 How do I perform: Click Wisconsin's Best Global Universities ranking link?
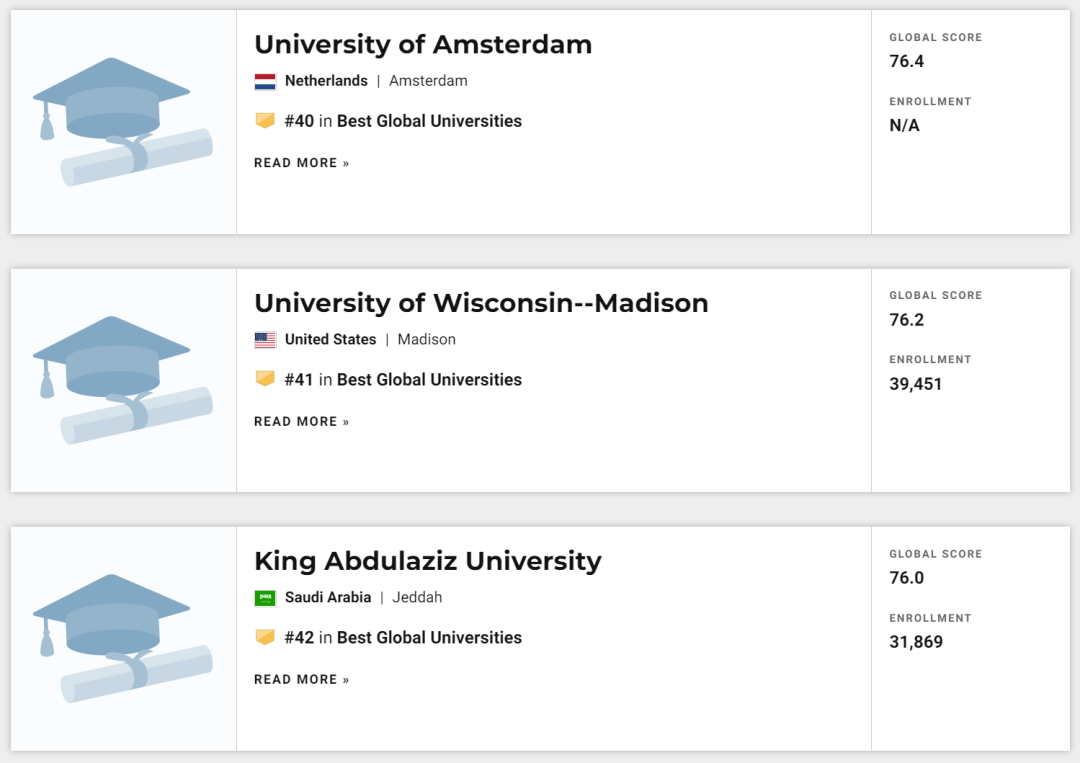tap(429, 380)
